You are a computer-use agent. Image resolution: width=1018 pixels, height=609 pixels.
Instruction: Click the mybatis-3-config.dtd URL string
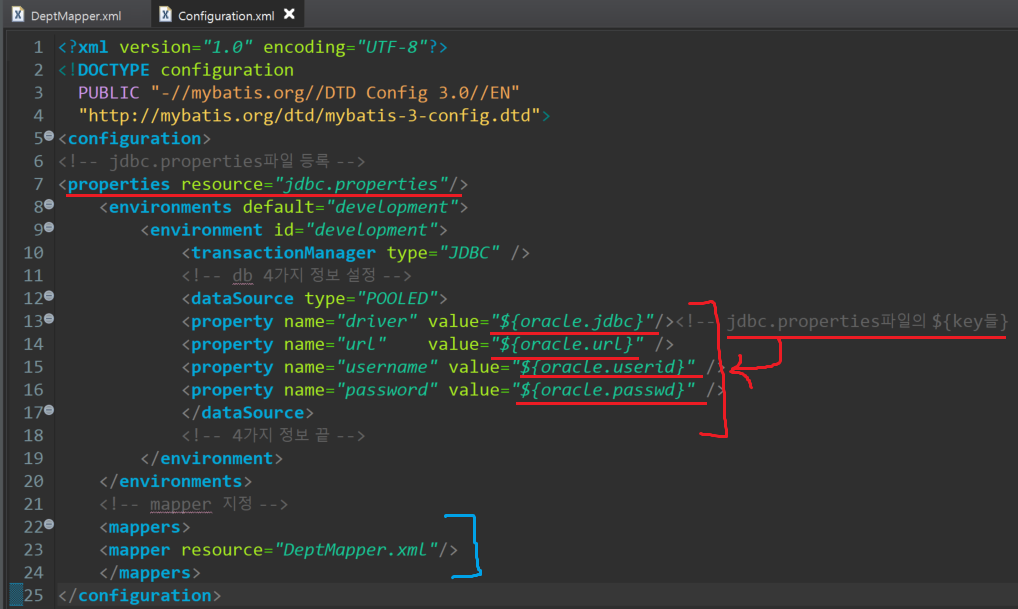pyautogui.click(x=310, y=116)
